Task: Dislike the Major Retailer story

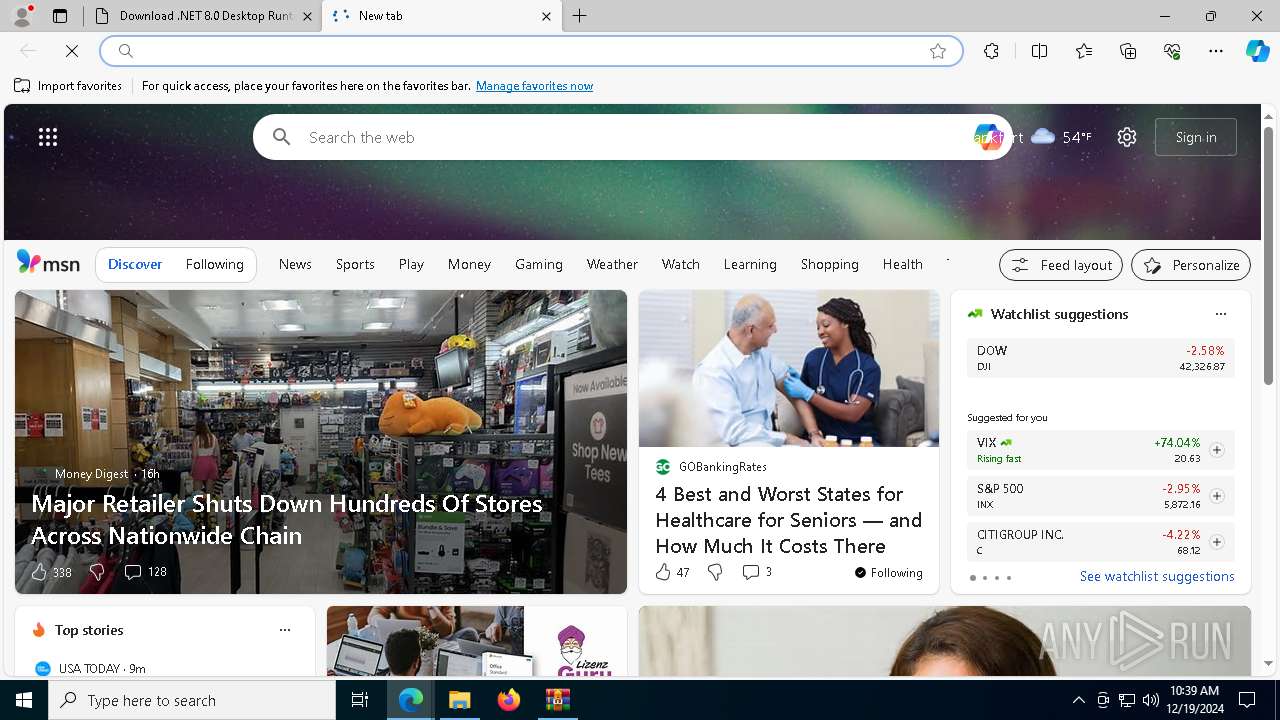Action: coord(97,572)
